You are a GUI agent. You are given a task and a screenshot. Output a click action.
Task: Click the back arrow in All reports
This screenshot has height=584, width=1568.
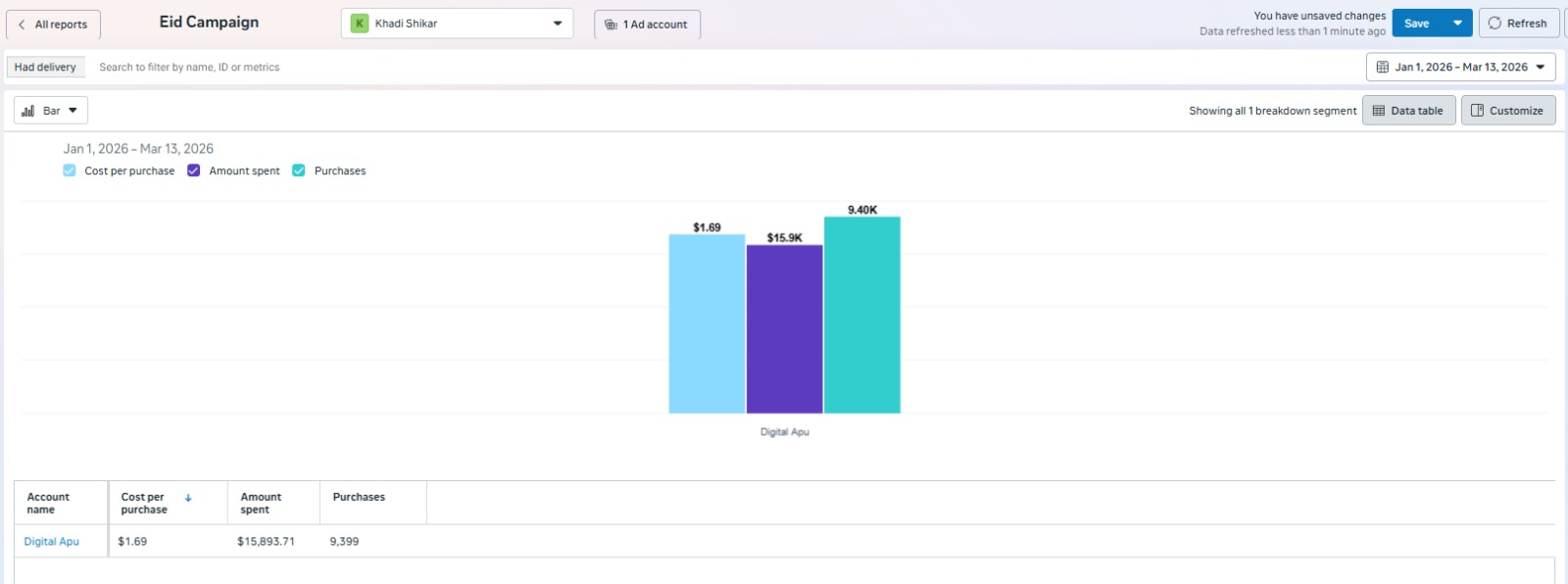tap(22, 24)
